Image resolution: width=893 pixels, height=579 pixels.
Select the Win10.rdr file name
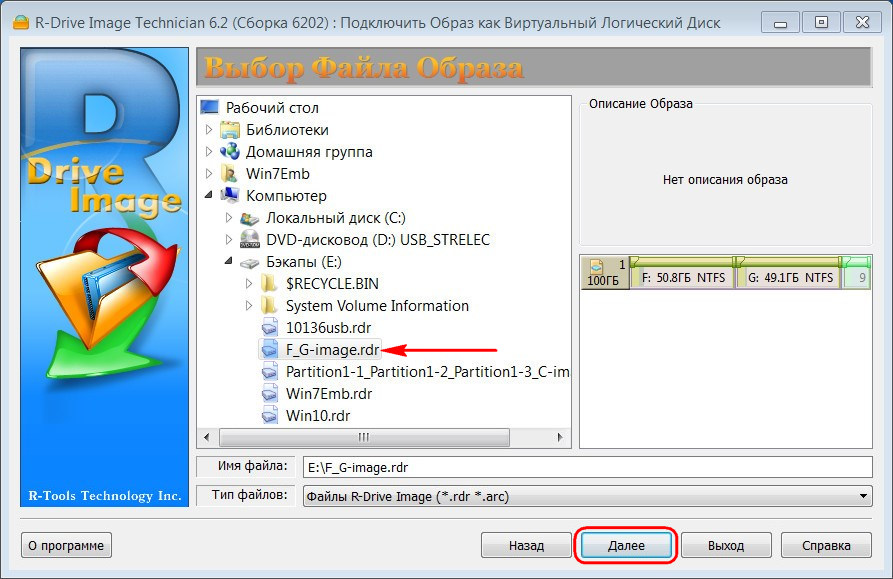(318, 416)
